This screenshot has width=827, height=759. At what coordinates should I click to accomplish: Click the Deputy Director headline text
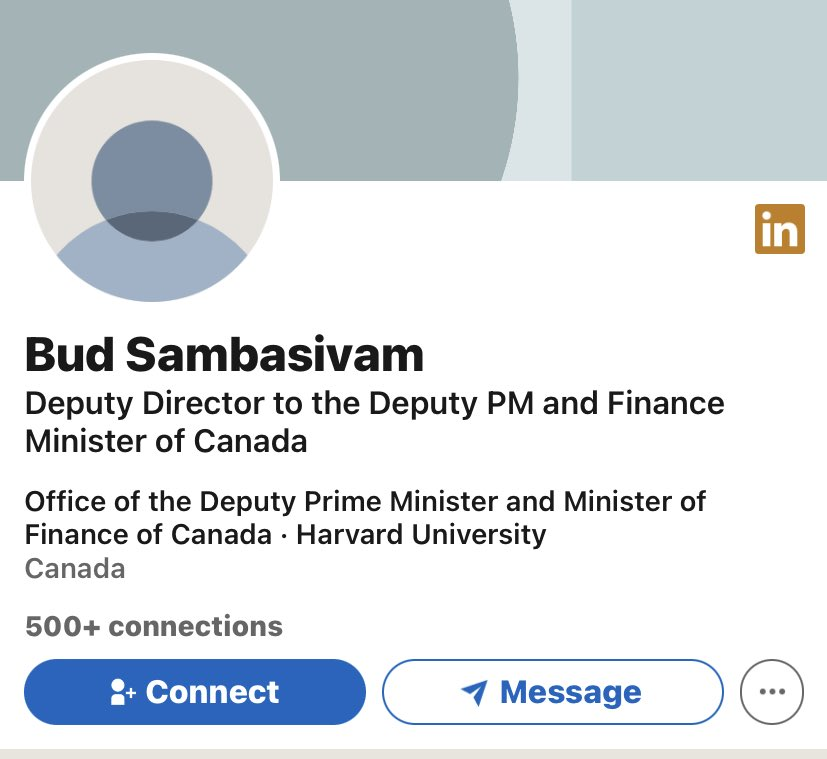pyautogui.click(x=374, y=404)
